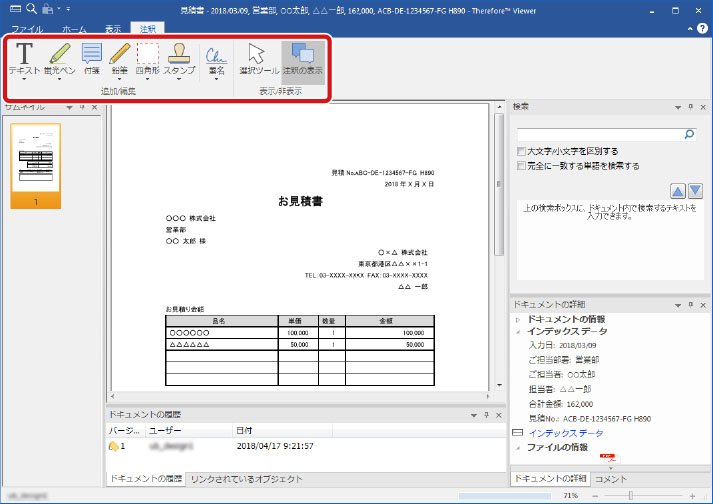Expand the ドキュメントの情報 tree section
The height and width of the screenshot is (504, 713).
point(517,318)
